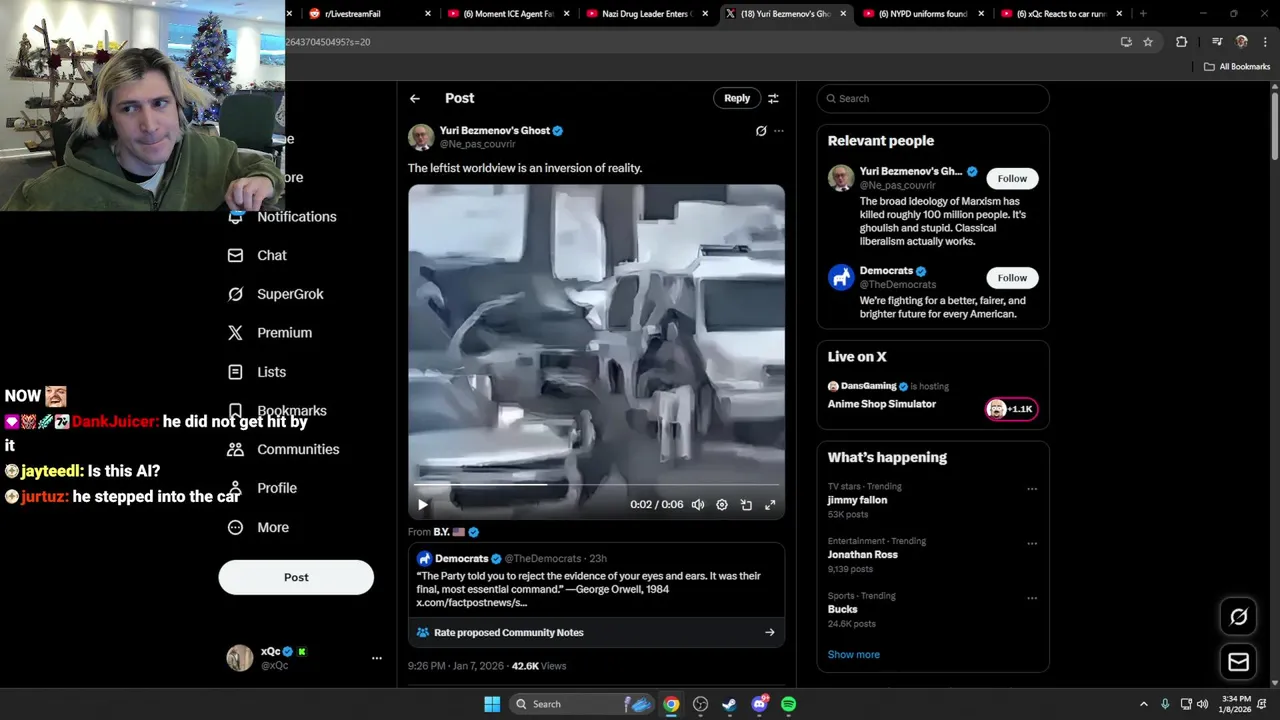This screenshot has height=720, width=1280.
Task: Click the Lists icon in sidebar
Action: [x=235, y=372]
